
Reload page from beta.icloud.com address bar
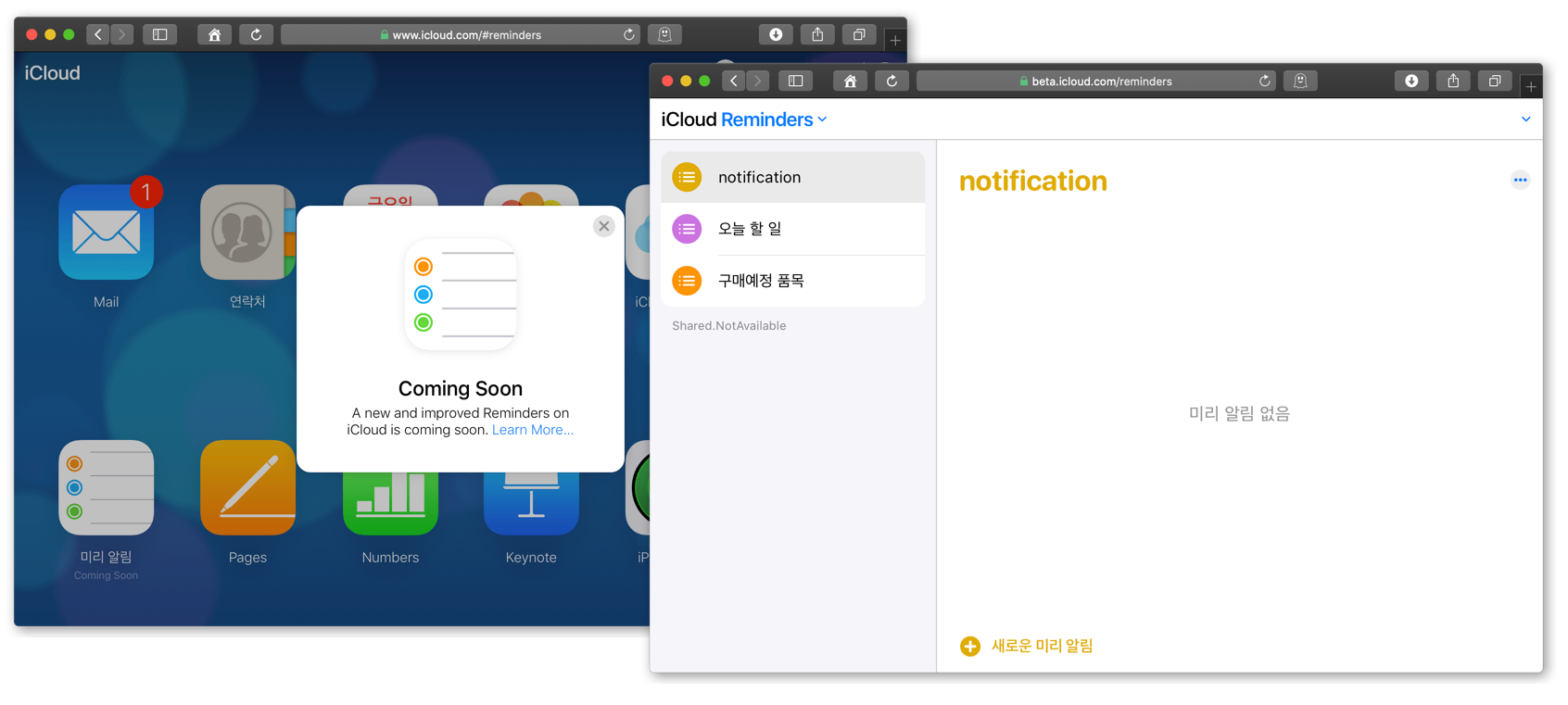[1265, 81]
